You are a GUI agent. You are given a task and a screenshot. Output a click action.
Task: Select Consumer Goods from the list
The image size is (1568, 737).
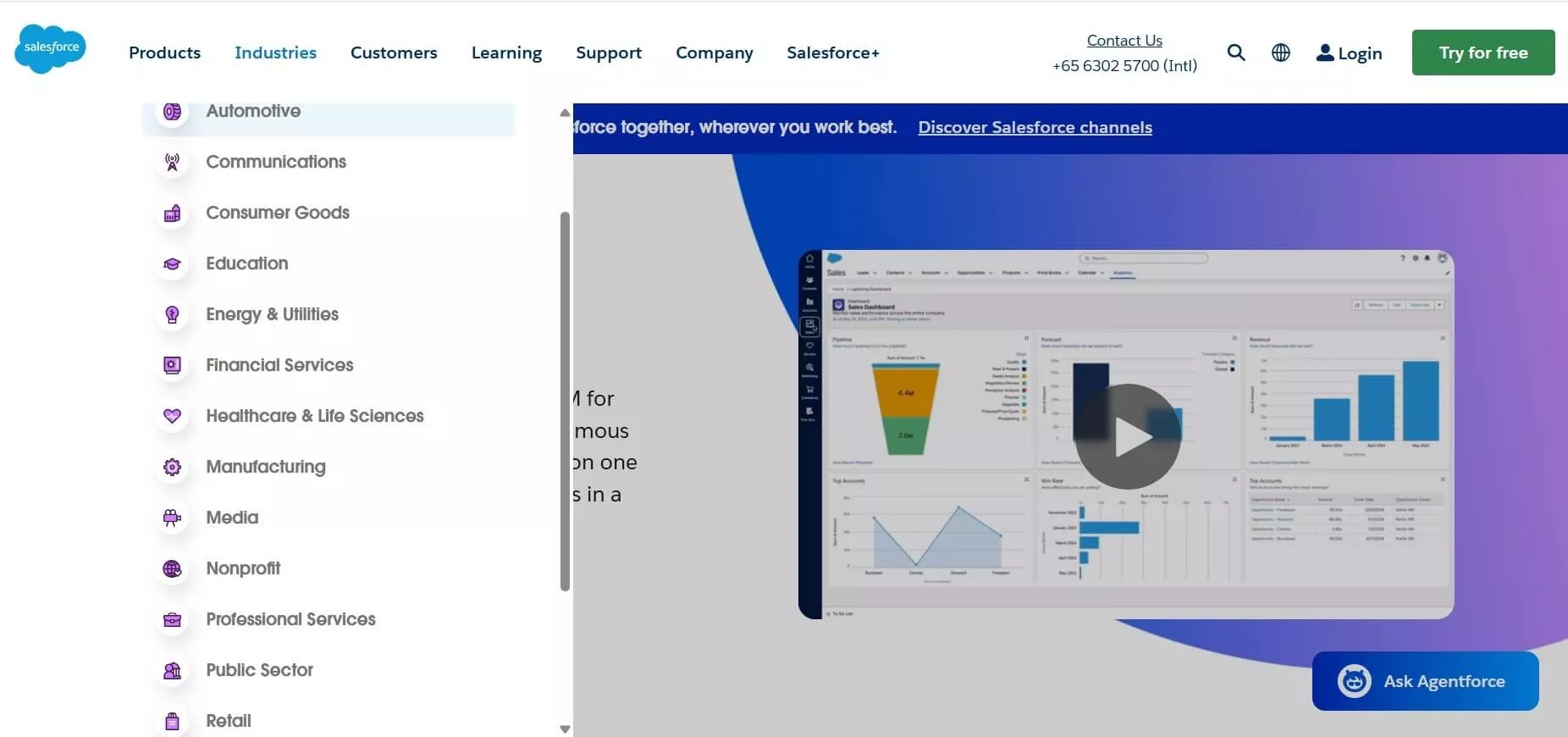pos(278,213)
